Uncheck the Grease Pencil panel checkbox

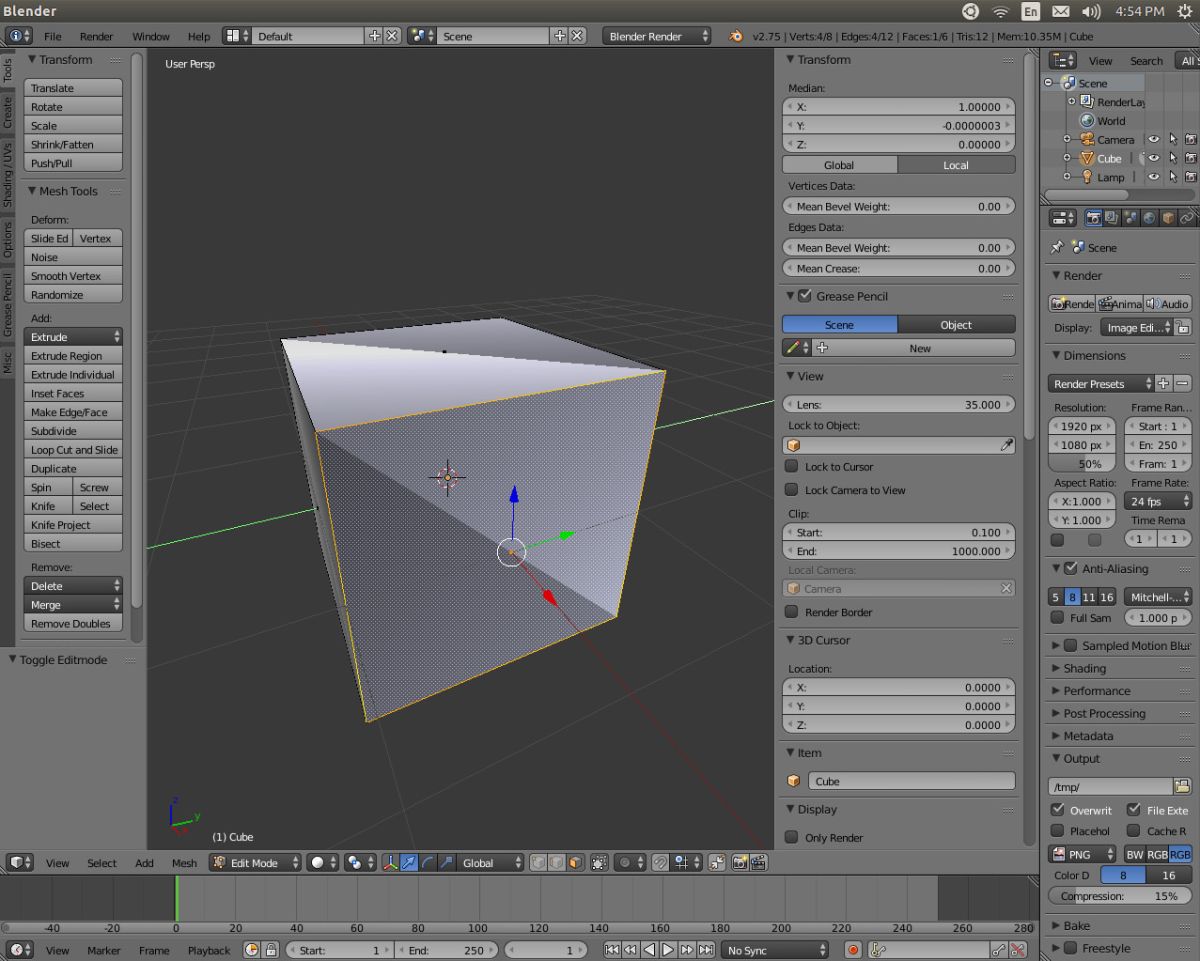805,296
